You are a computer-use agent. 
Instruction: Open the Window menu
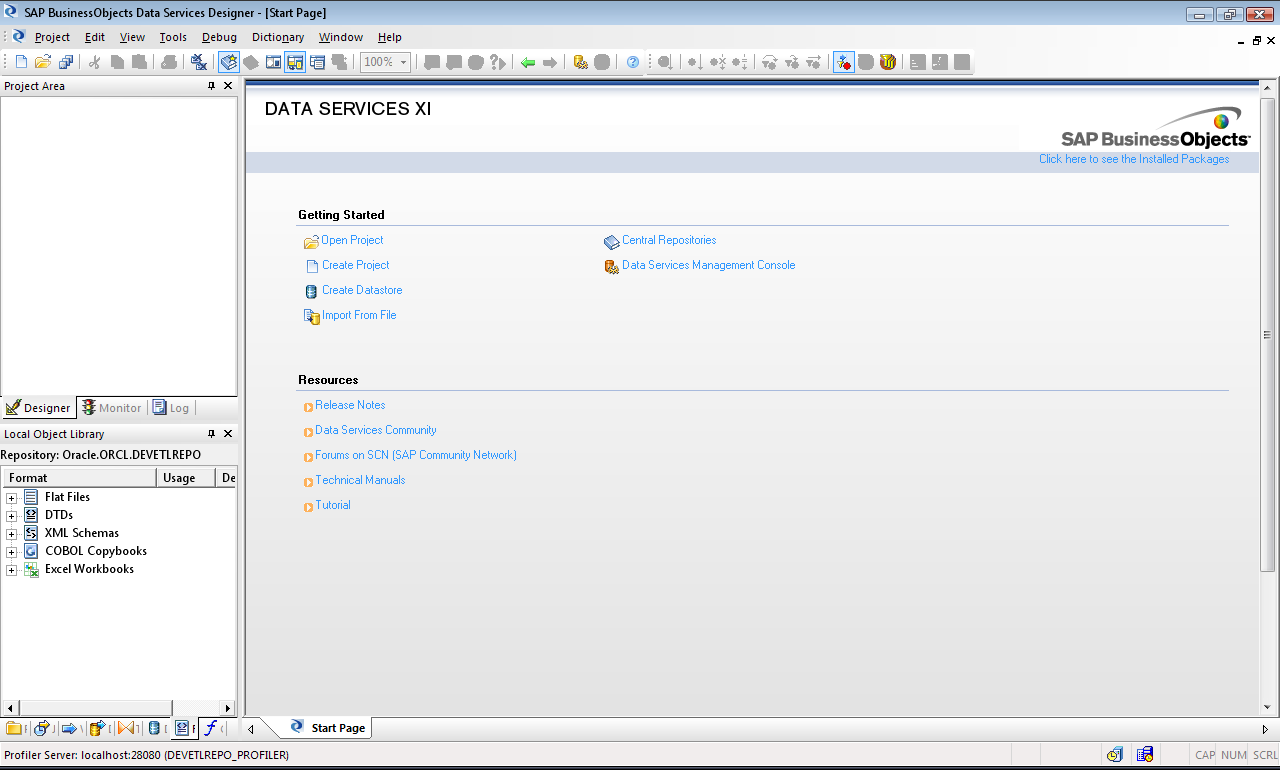(x=341, y=37)
